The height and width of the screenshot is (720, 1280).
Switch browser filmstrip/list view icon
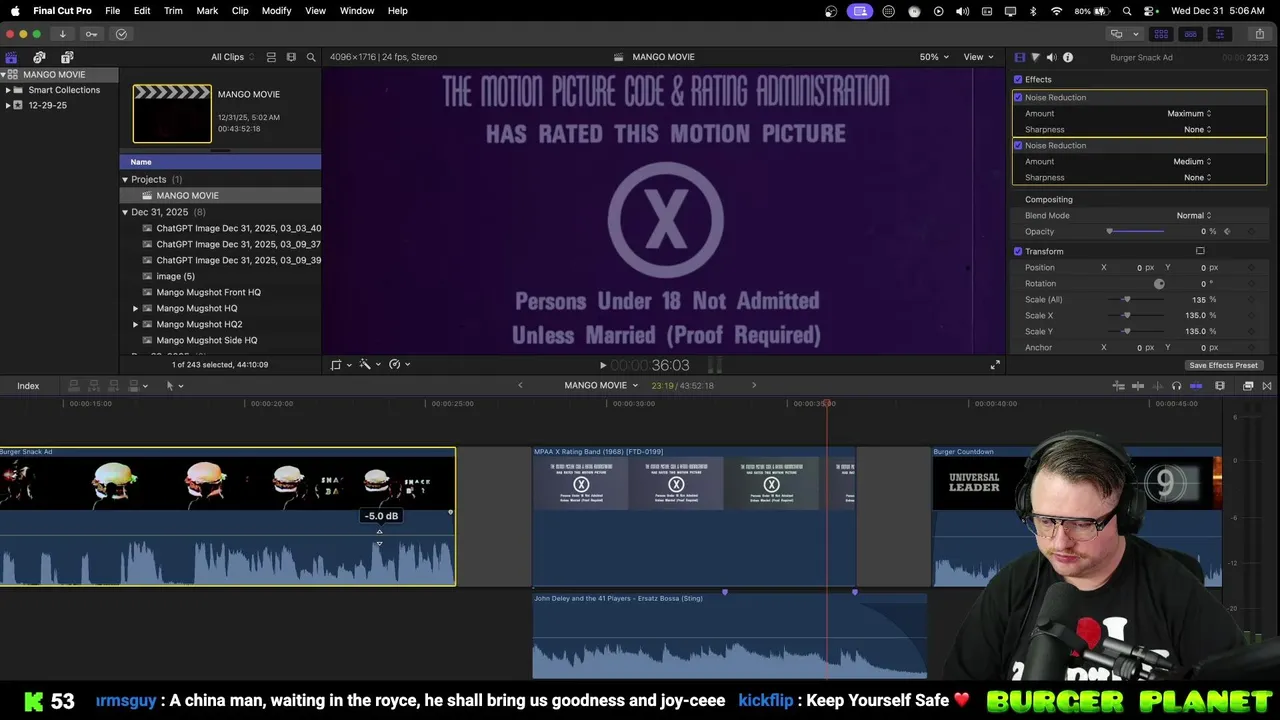pos(291,57)
